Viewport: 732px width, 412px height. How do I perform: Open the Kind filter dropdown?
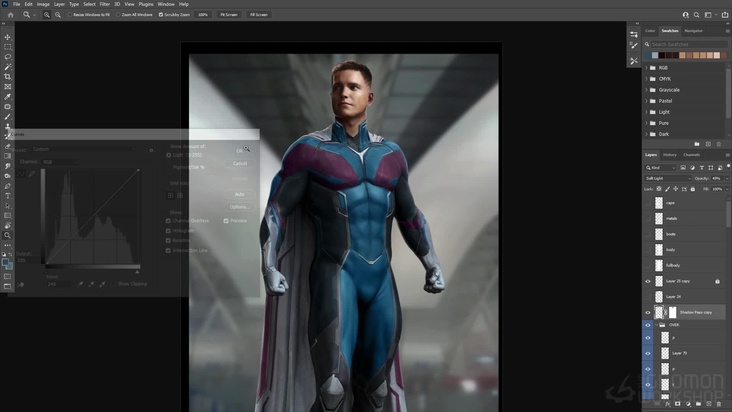tap(660, 168)
